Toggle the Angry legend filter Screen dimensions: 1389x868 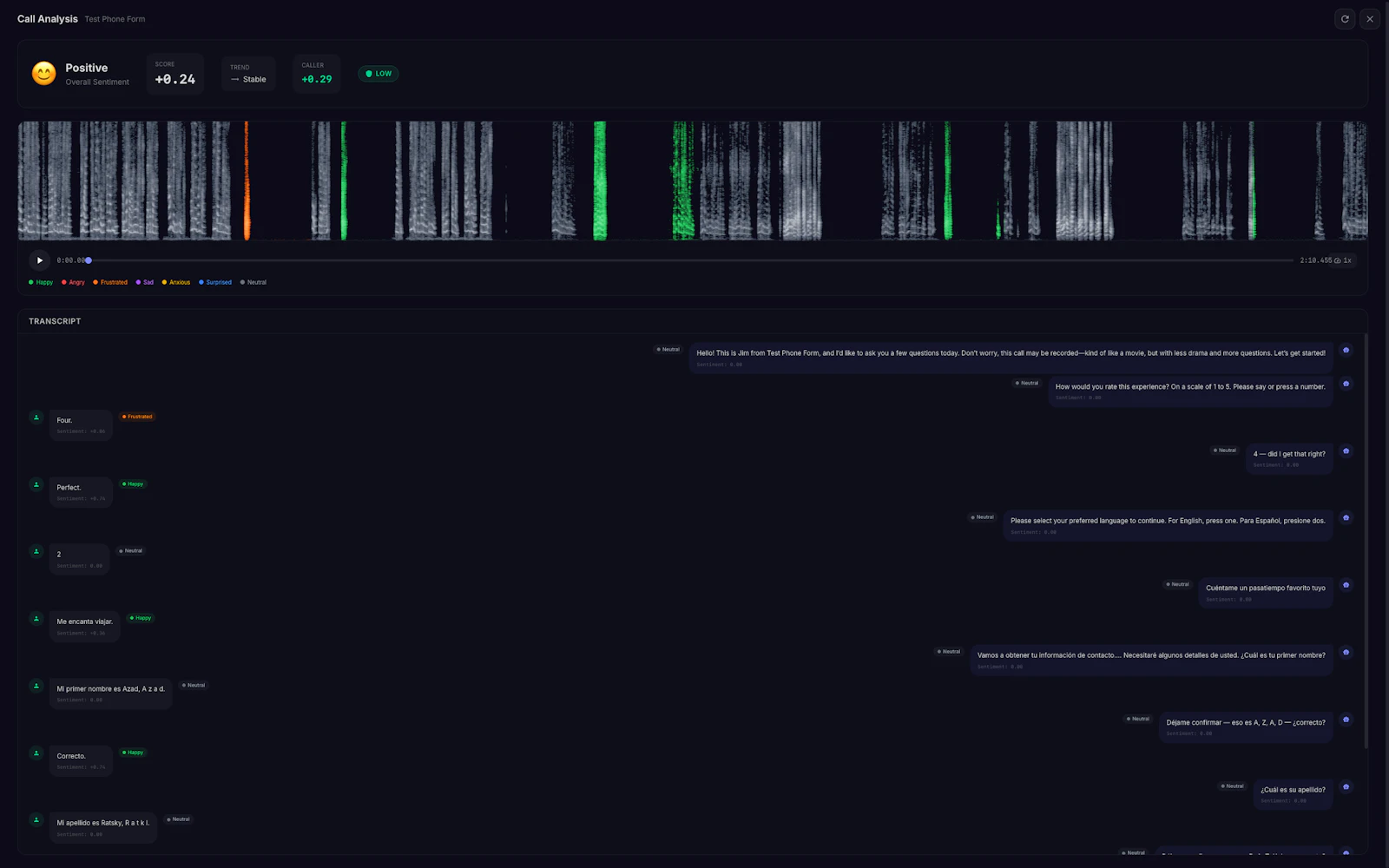click(x=73, y=282)
